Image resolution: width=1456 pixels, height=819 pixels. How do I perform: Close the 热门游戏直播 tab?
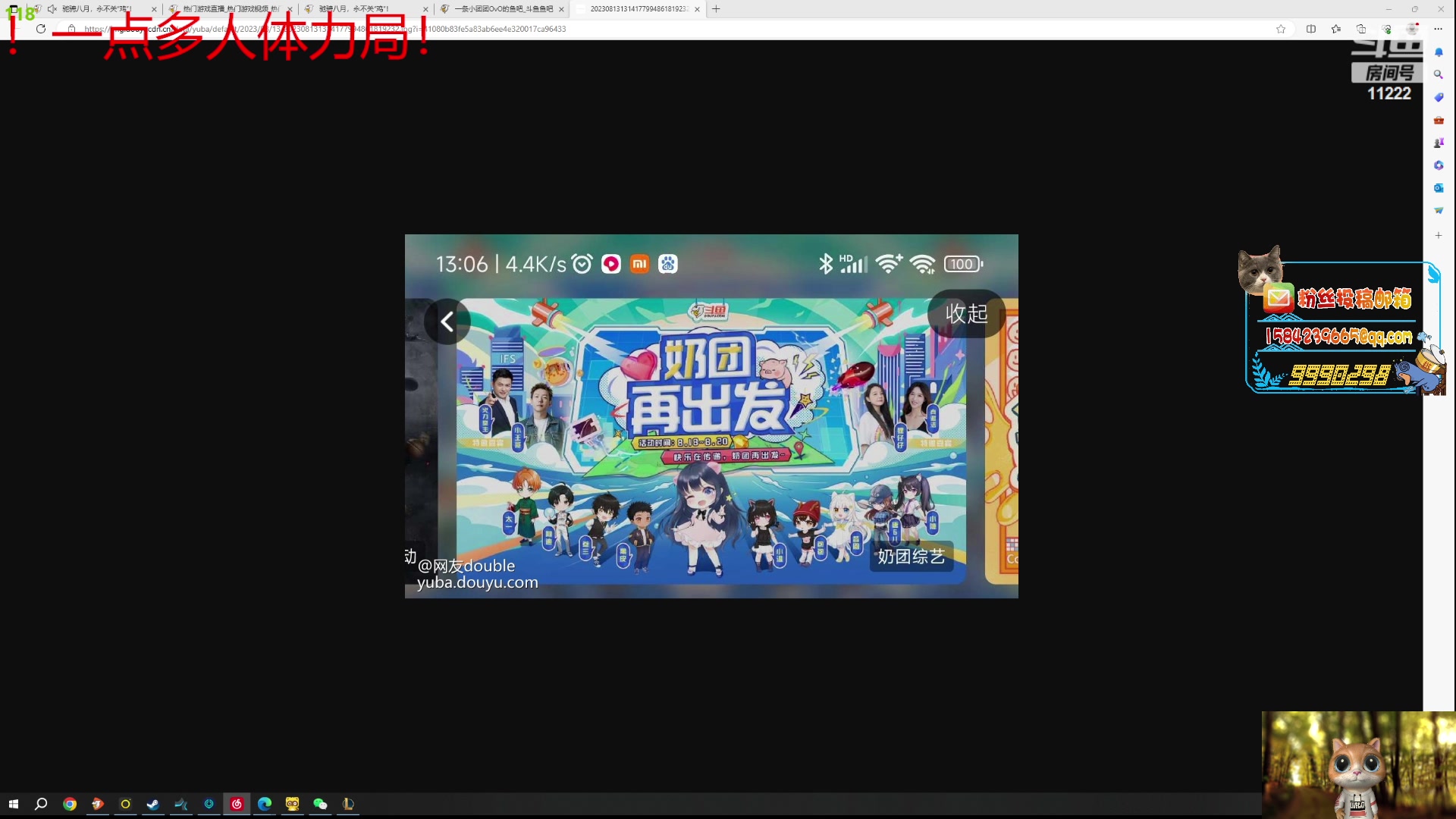tap(290, 9)
